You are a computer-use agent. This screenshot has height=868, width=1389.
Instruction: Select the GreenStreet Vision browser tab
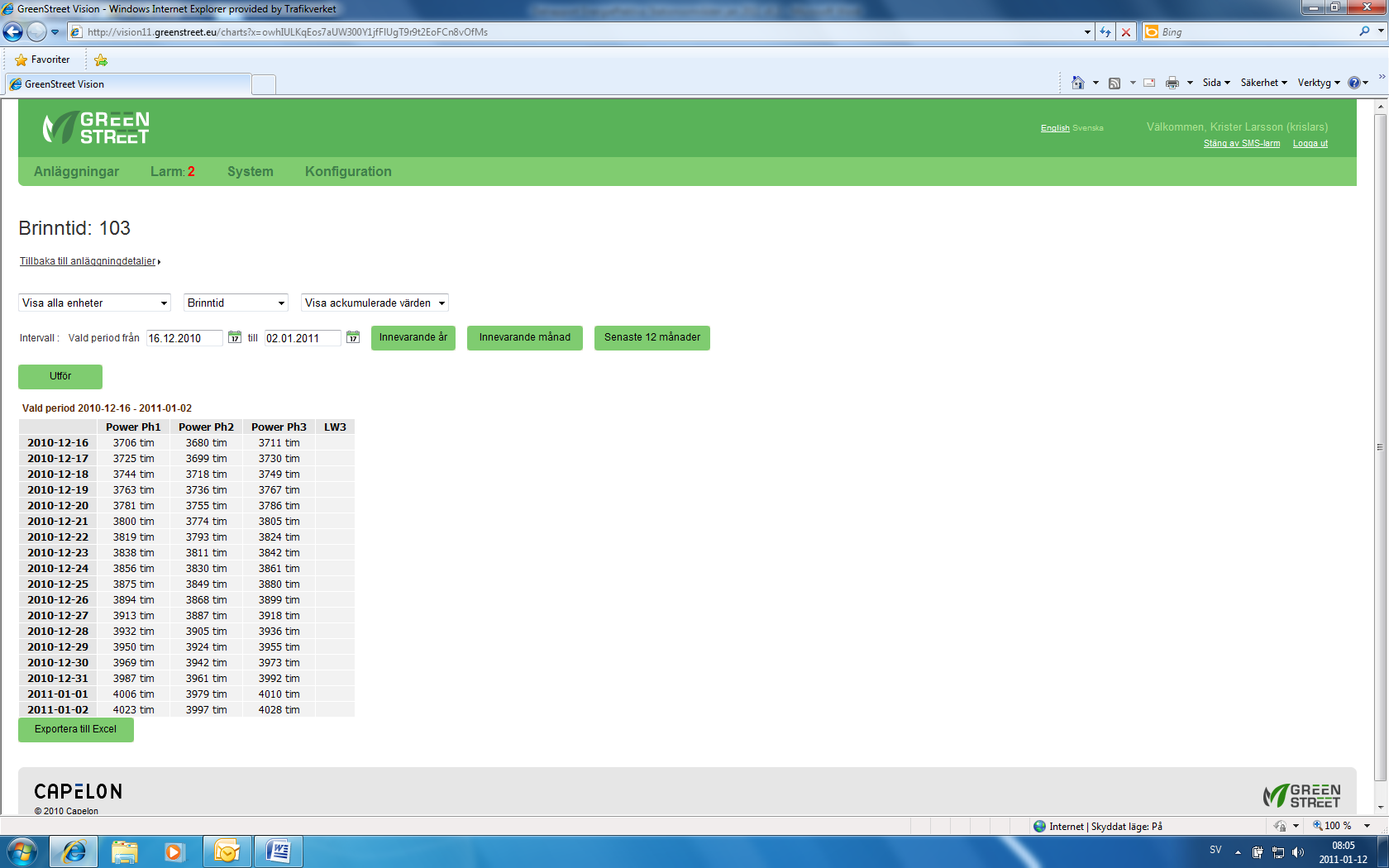(127, 84)
